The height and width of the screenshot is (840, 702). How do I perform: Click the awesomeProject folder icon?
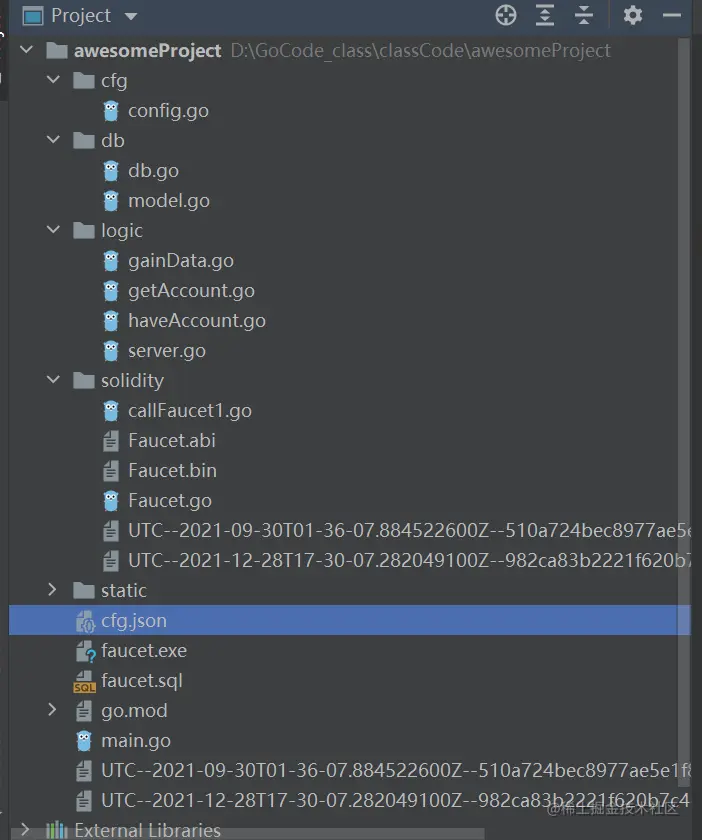57,50
